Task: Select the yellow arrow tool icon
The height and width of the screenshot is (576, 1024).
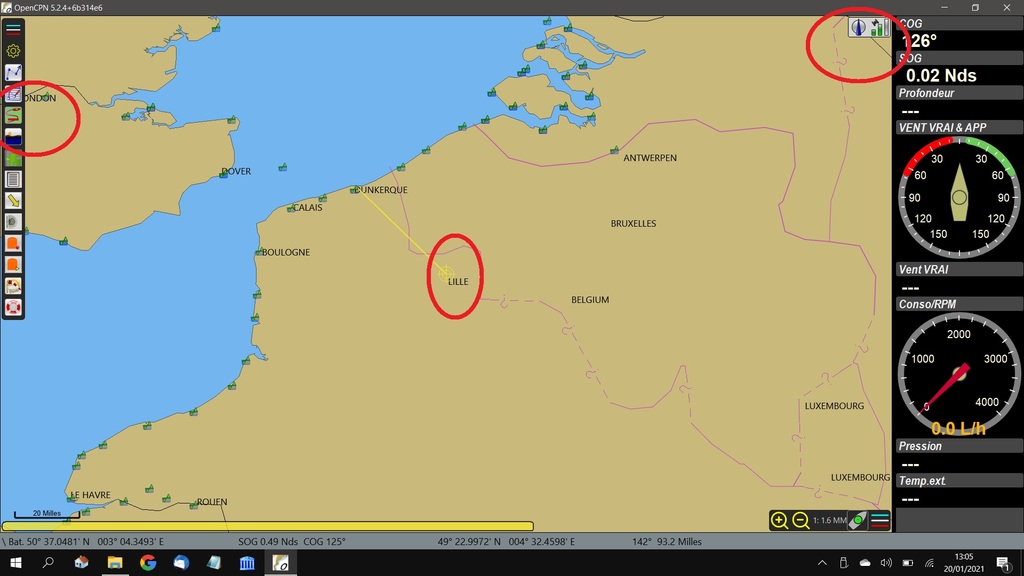Action: pyautogui.click(x=13, y=200)
